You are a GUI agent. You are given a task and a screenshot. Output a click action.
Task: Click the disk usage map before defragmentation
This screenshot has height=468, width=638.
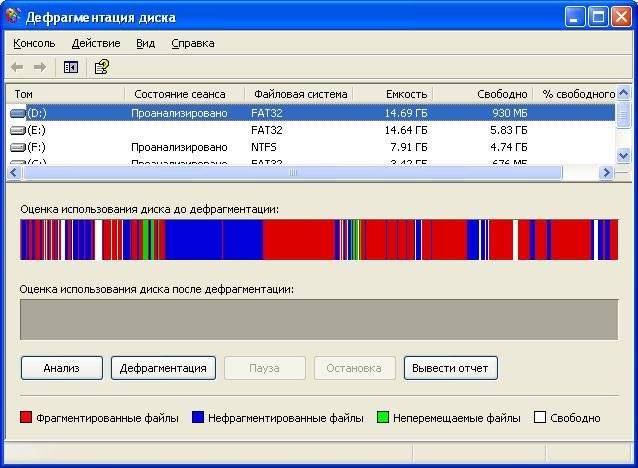click(x=319, y=240)
